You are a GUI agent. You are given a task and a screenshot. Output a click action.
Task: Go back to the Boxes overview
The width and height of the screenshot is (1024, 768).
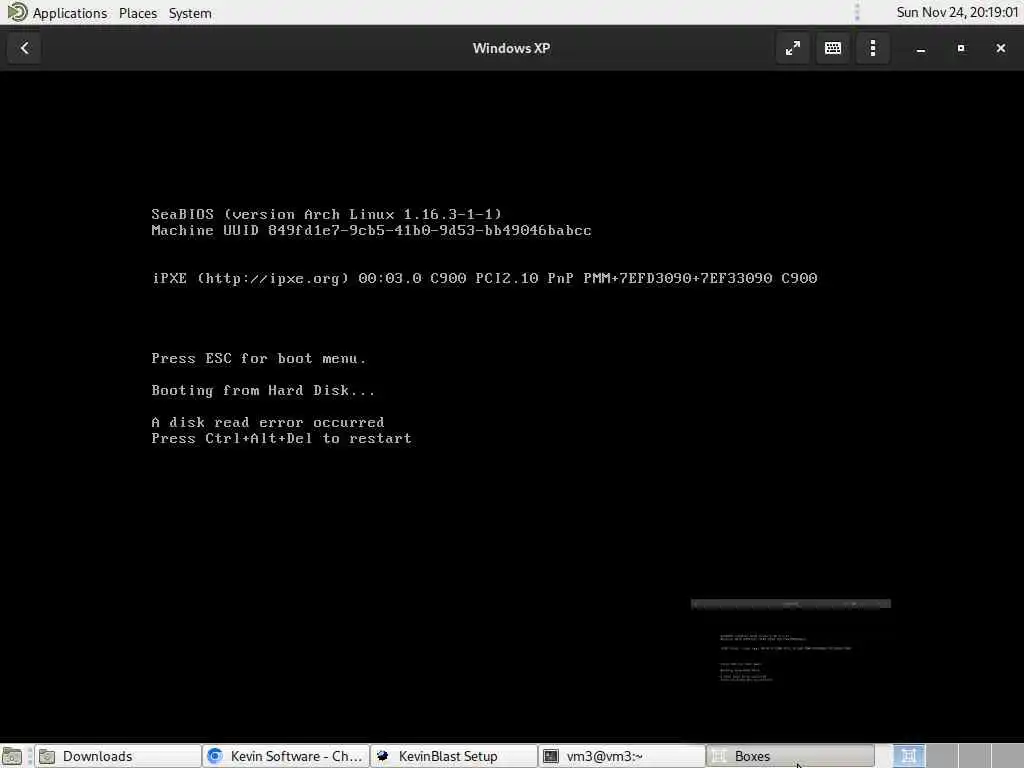pos(24,48)
